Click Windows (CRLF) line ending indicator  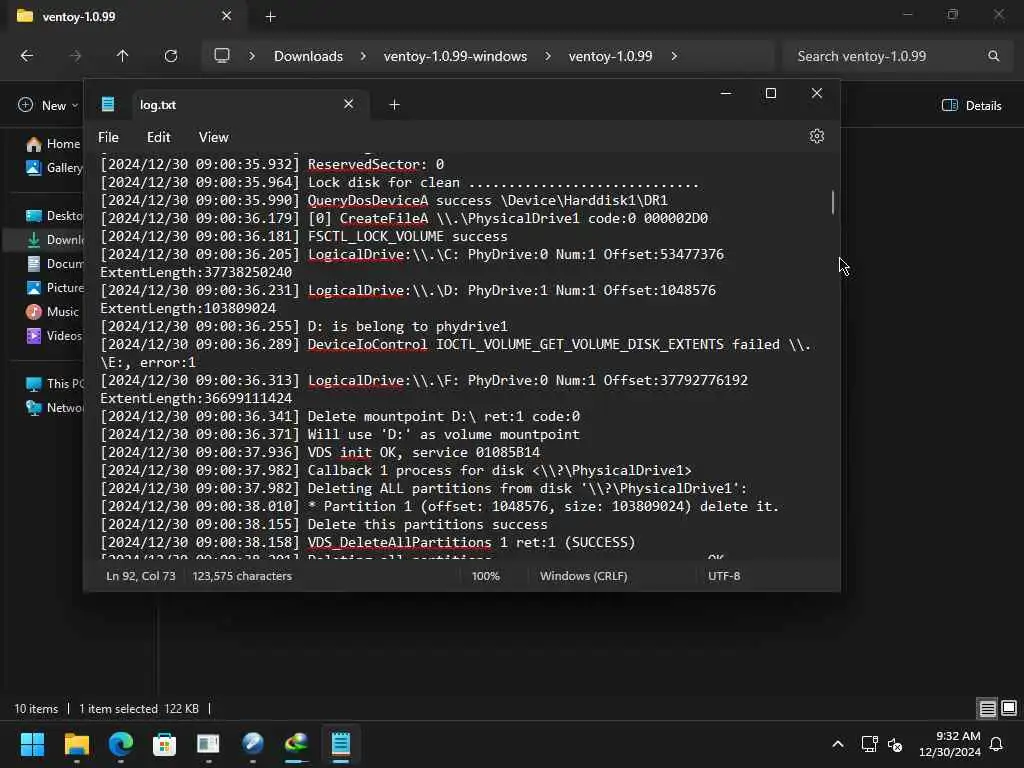[584, 576]
